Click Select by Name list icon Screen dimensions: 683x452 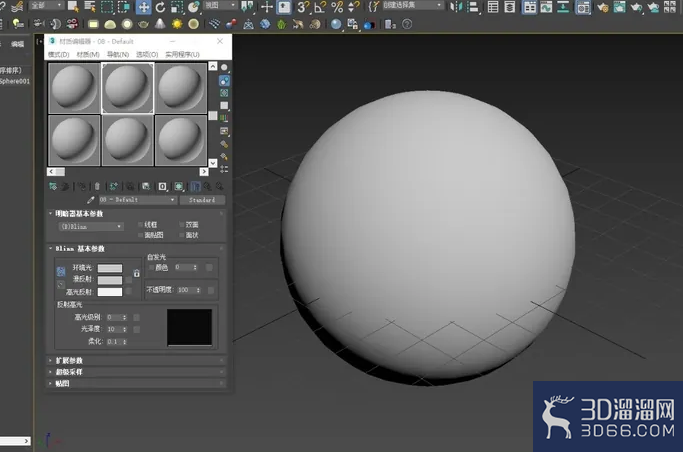point(90,7)
